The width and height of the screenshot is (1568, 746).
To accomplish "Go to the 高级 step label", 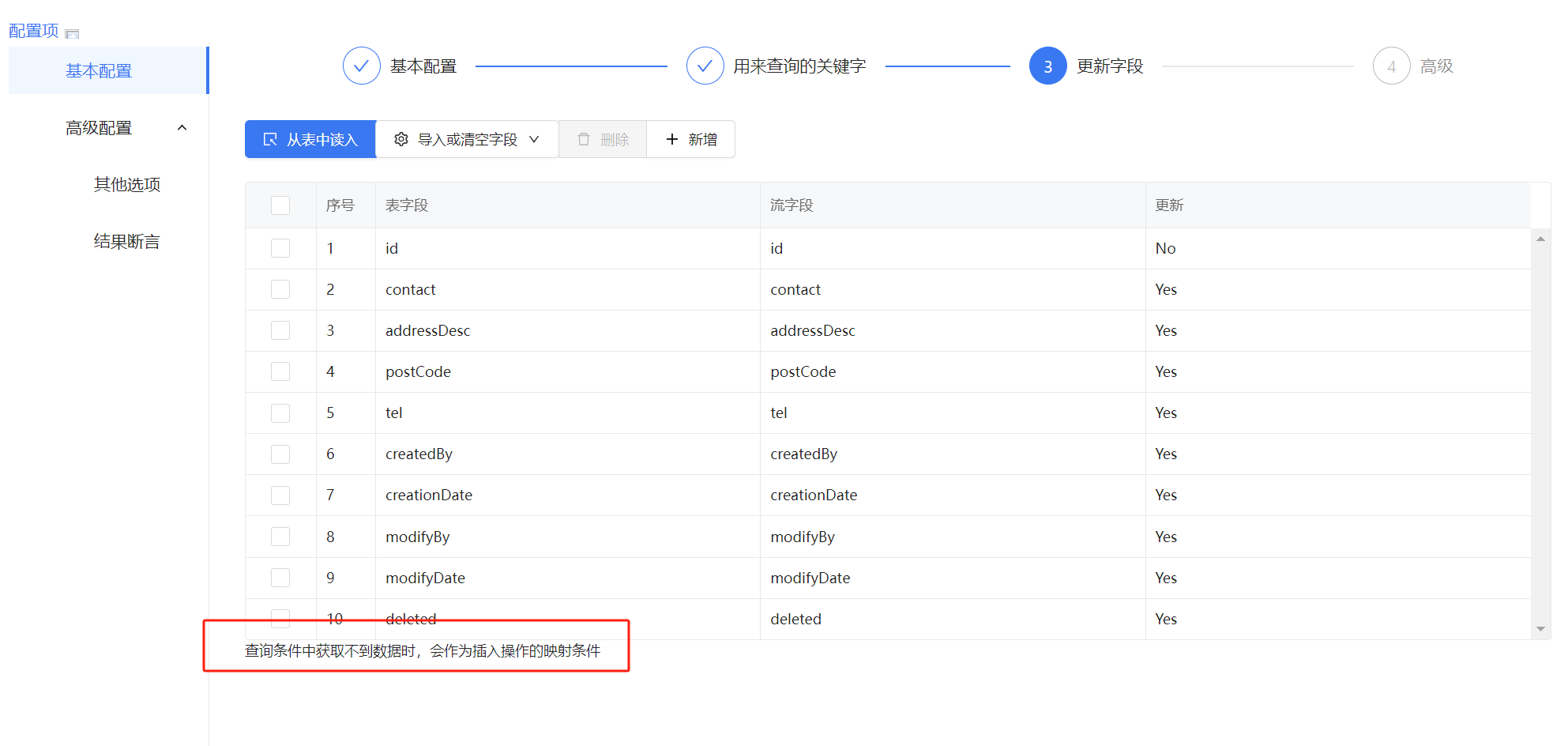I will [x=1437, y=66].
